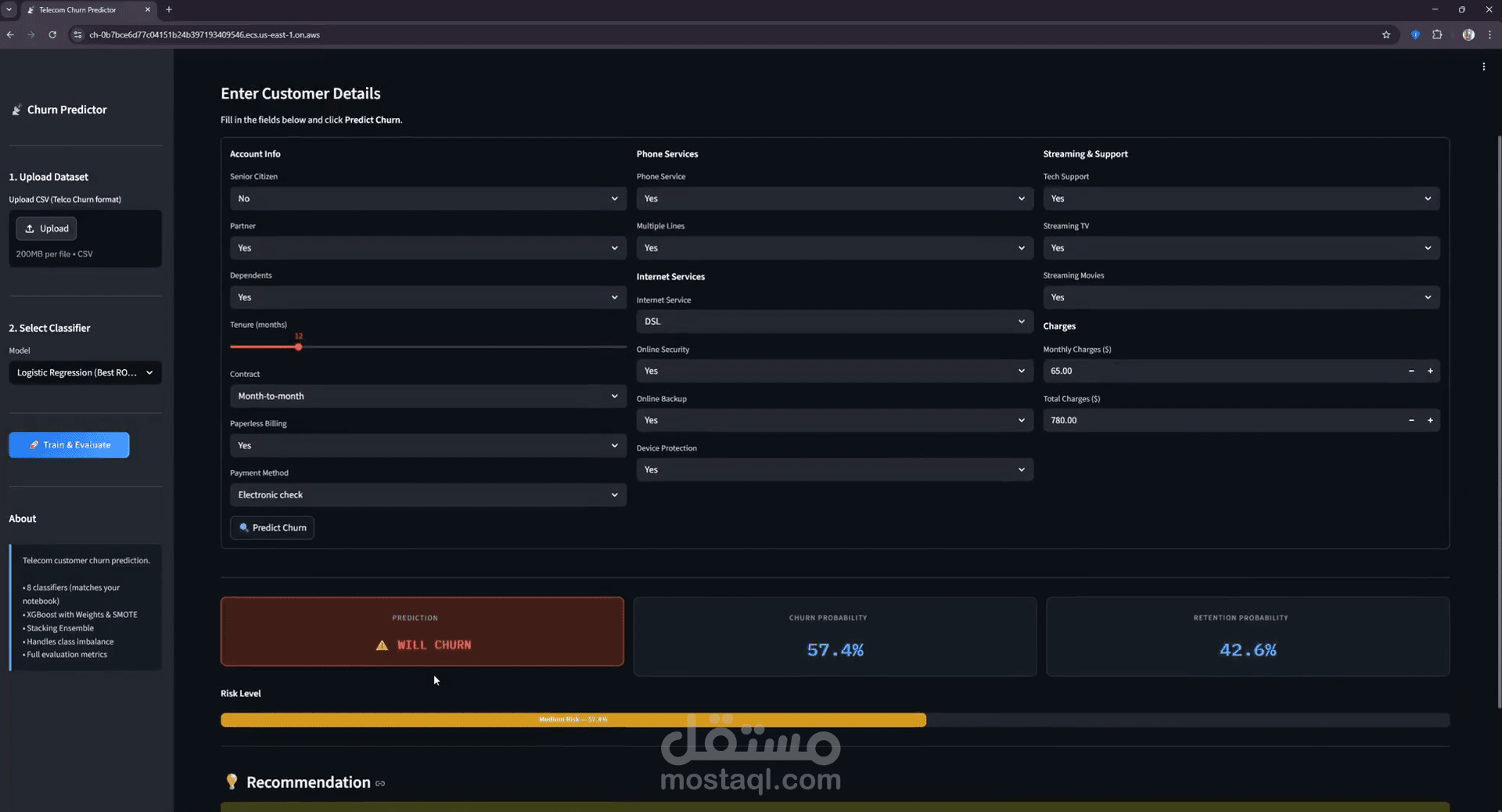1502x812 pixels.
Task: Close the Telecom Churn Predictor tab
Action: (x=147, y=9)
